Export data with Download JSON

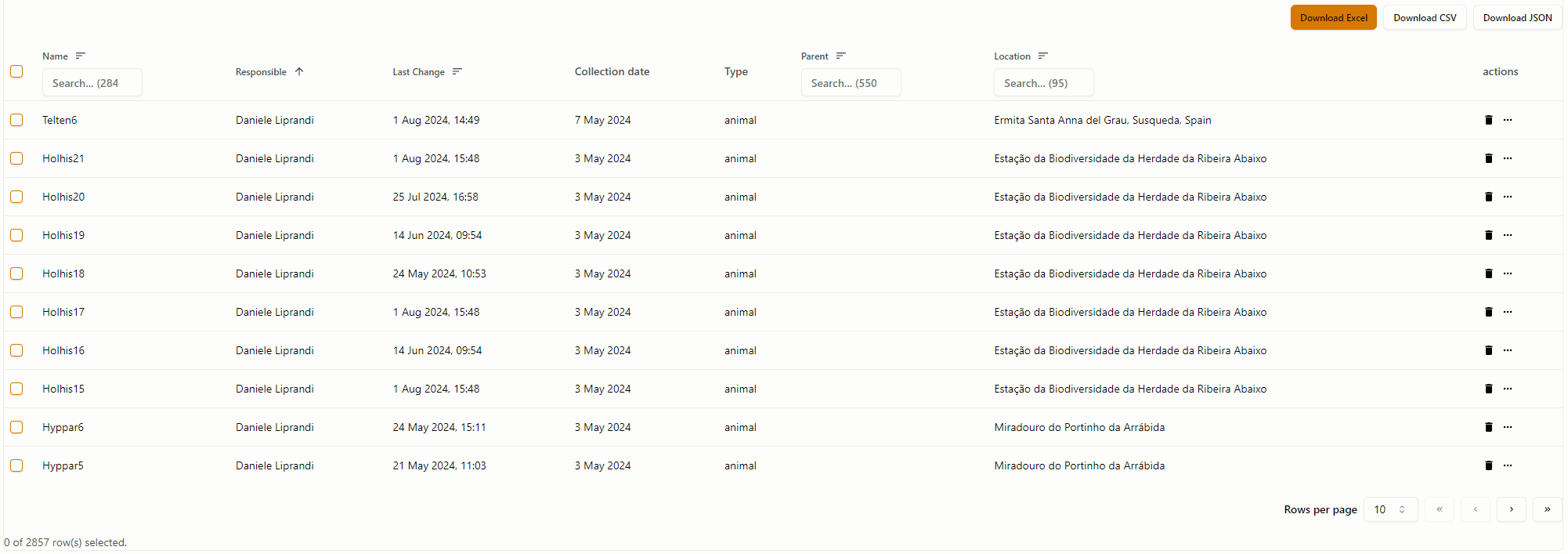click(x=1517, y=17)
